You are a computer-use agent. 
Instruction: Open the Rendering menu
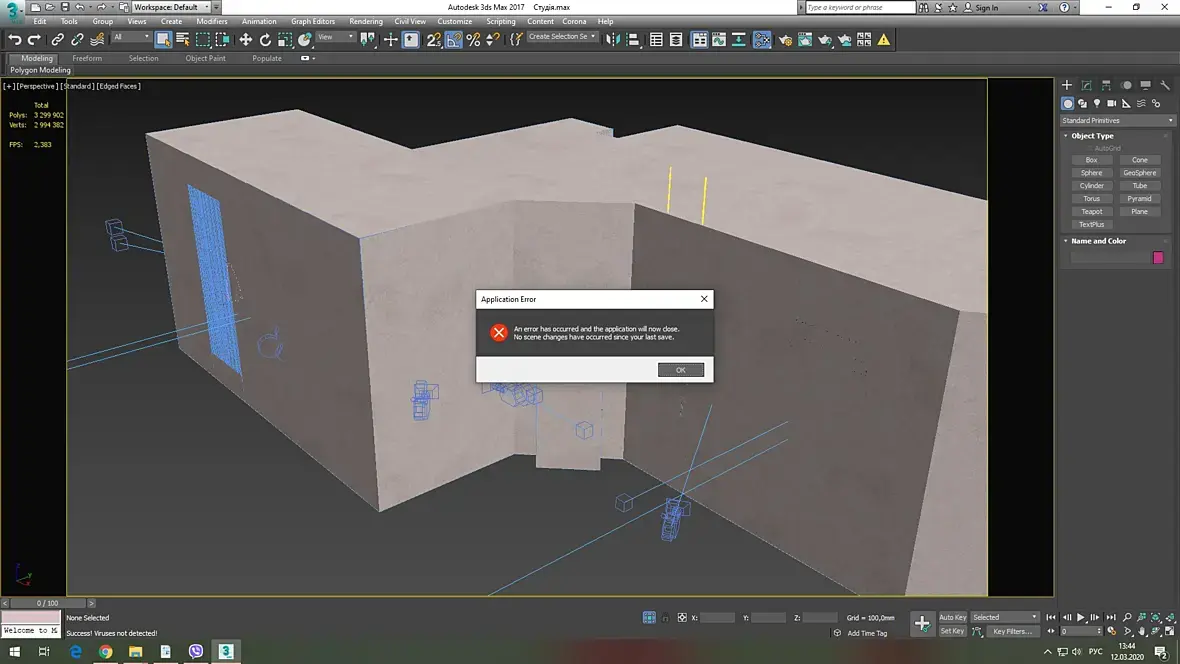(x=365, y=21)
